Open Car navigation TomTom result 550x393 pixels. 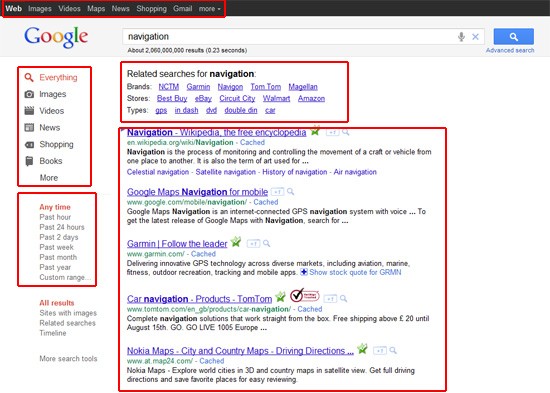pos(200,299)
